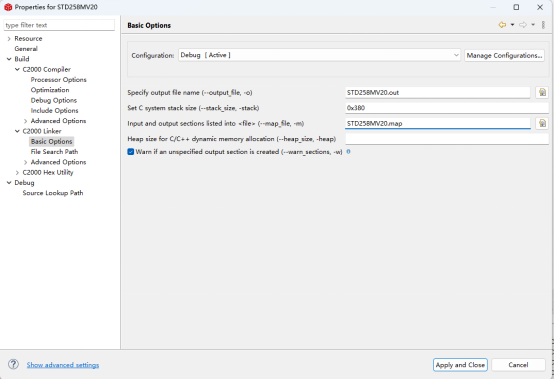Open the back history dropdown arrow

(x=512, y=25)
